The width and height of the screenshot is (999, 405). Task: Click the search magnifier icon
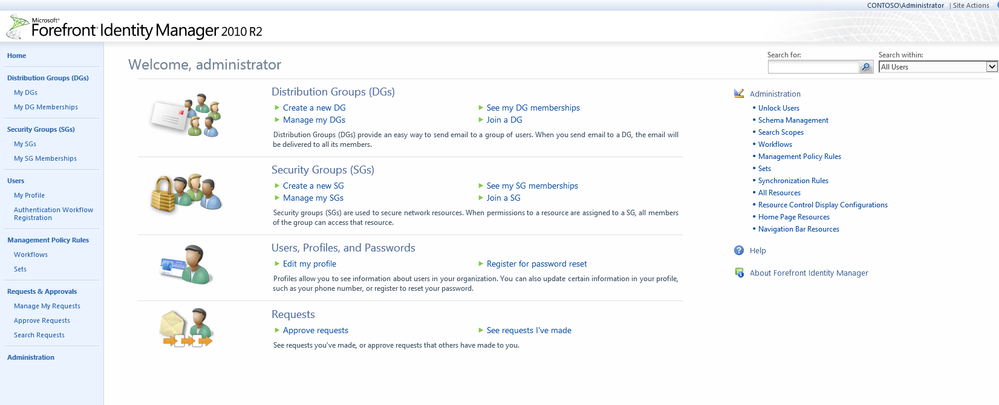click(x=866, y=67)
